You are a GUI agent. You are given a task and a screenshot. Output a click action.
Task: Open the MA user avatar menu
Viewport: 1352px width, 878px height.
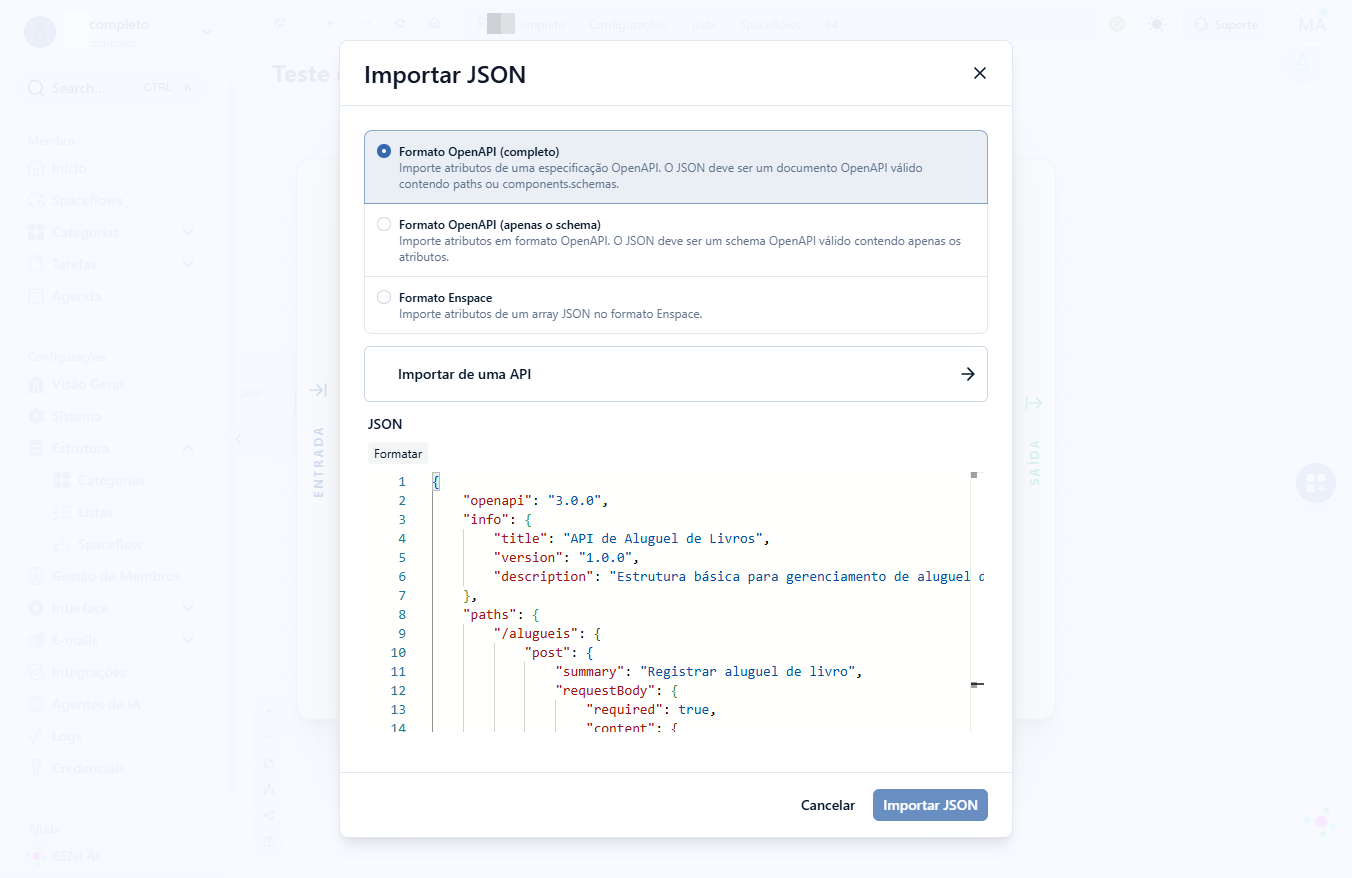(1311, 25)
